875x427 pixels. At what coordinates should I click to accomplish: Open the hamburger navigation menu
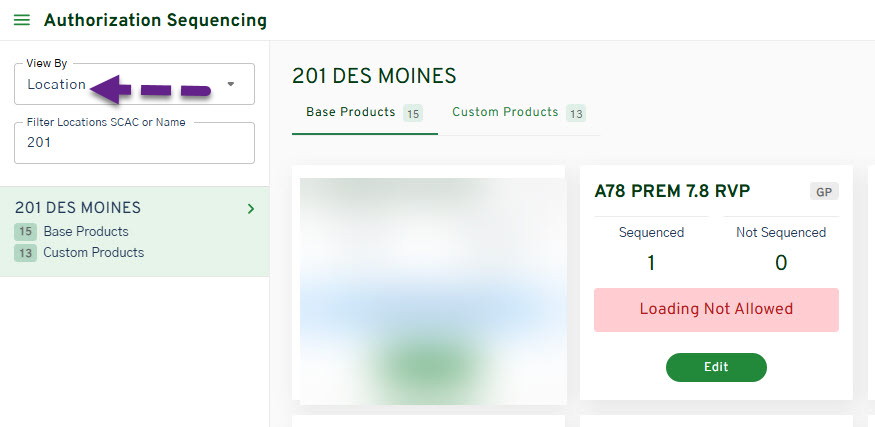[x=21, y=20]
